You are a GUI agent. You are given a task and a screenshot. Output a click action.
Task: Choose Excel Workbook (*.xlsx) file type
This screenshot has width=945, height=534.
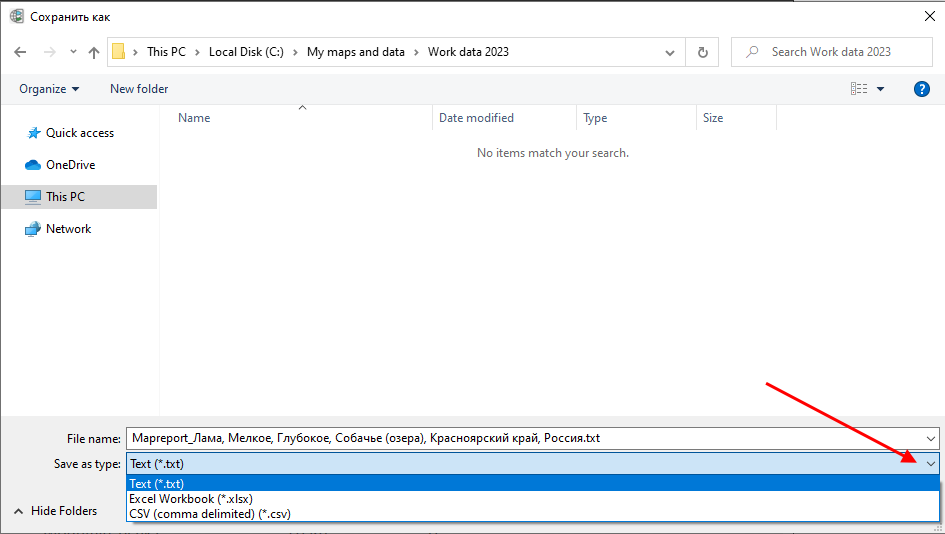[x=191, y=499]
